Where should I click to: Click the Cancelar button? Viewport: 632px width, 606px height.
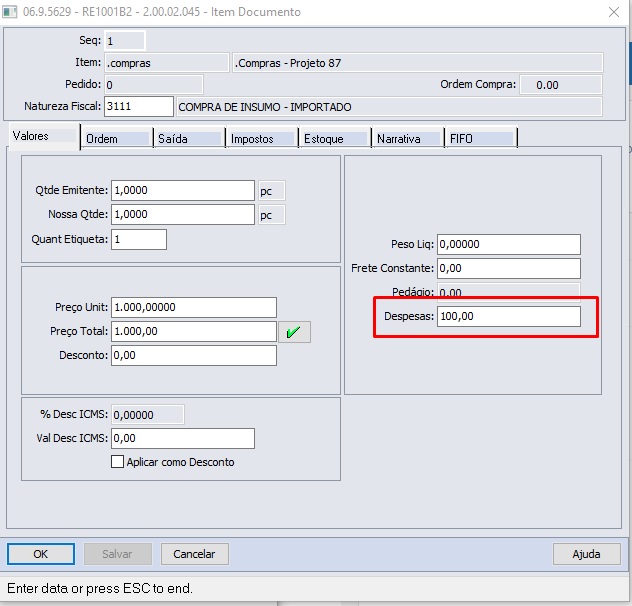(x=195, y=554)
